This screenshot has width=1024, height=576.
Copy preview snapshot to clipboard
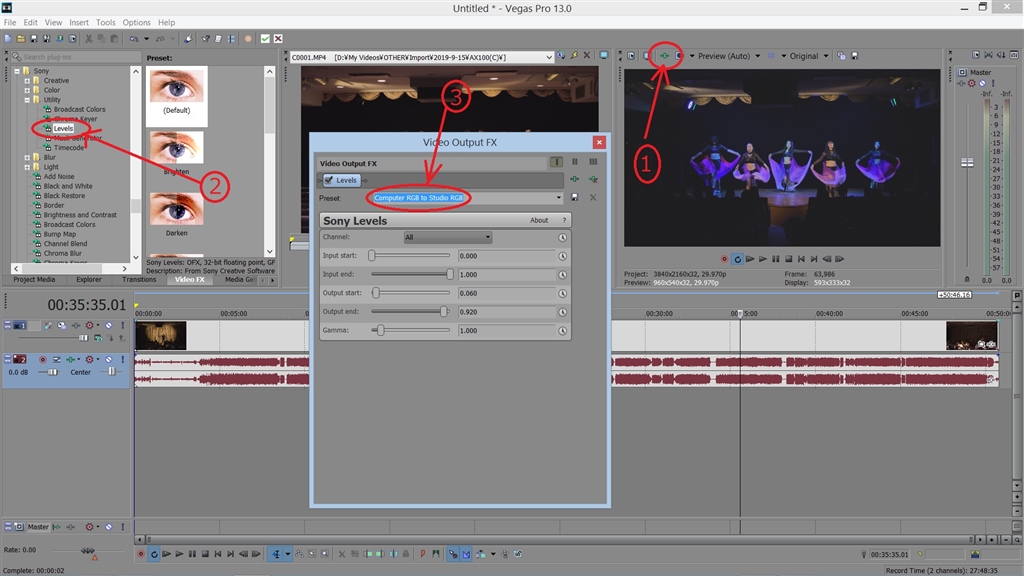pyautogui.click(x=841, y=56)
